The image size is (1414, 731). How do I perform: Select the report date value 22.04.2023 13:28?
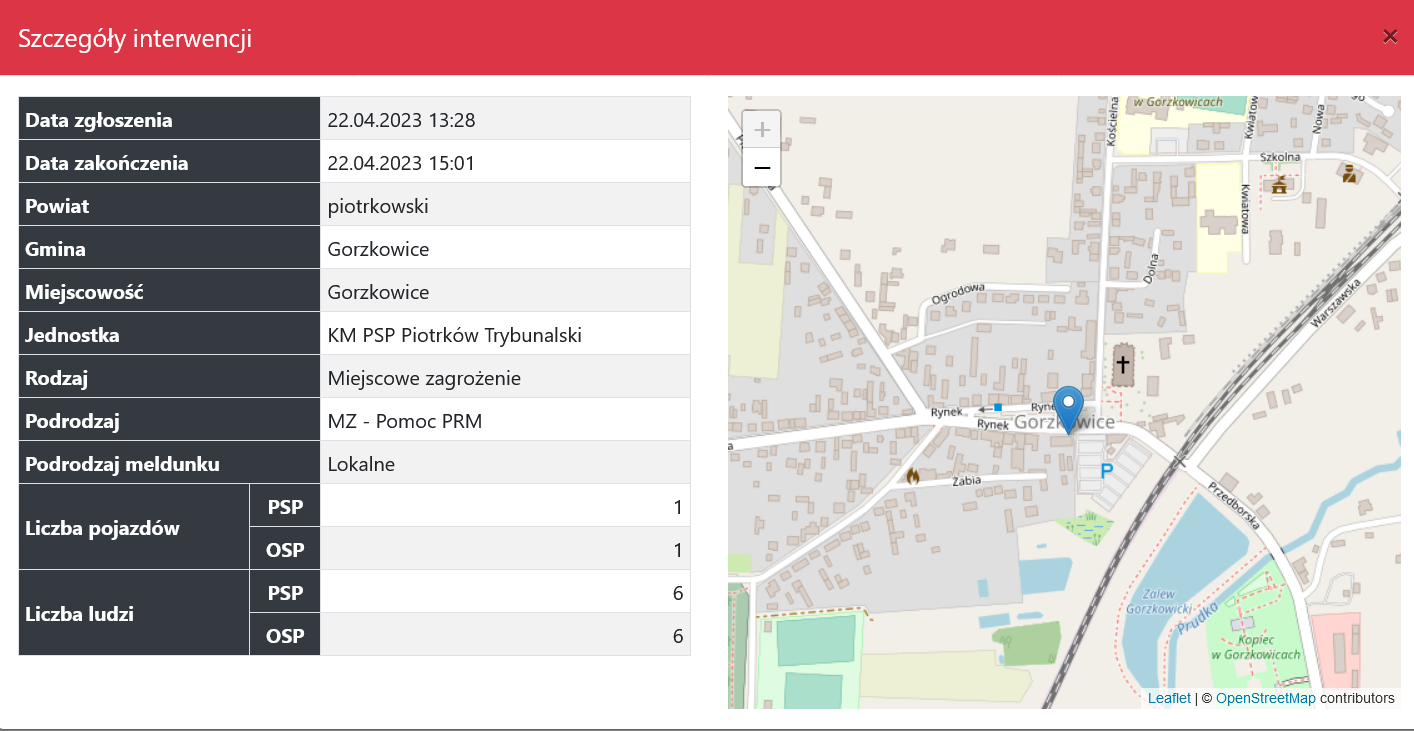pyautogui.click(x=401, y=121)
